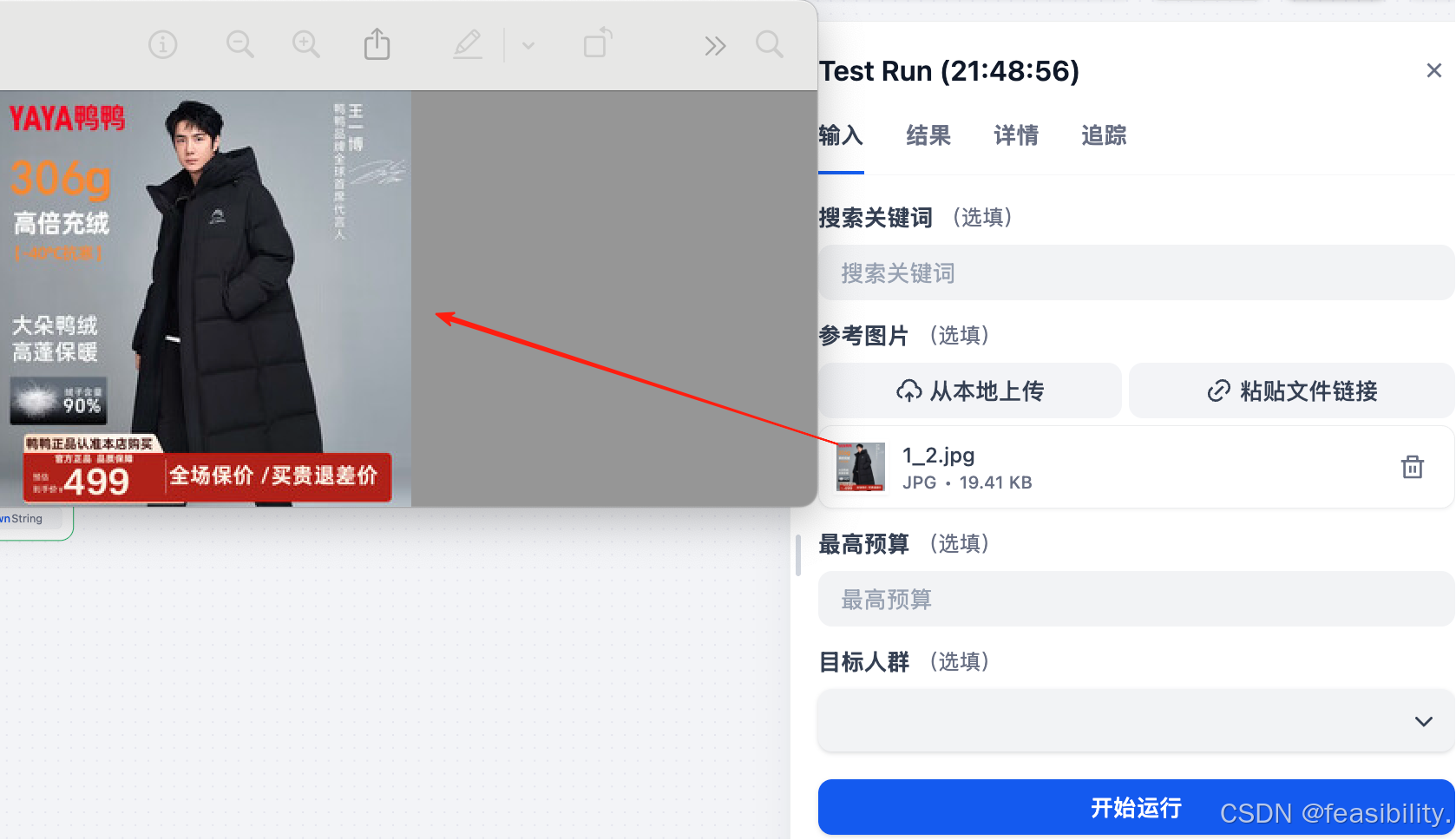
Task: Click the 1_2.jpg file name text
Action: tap(938, 456)
